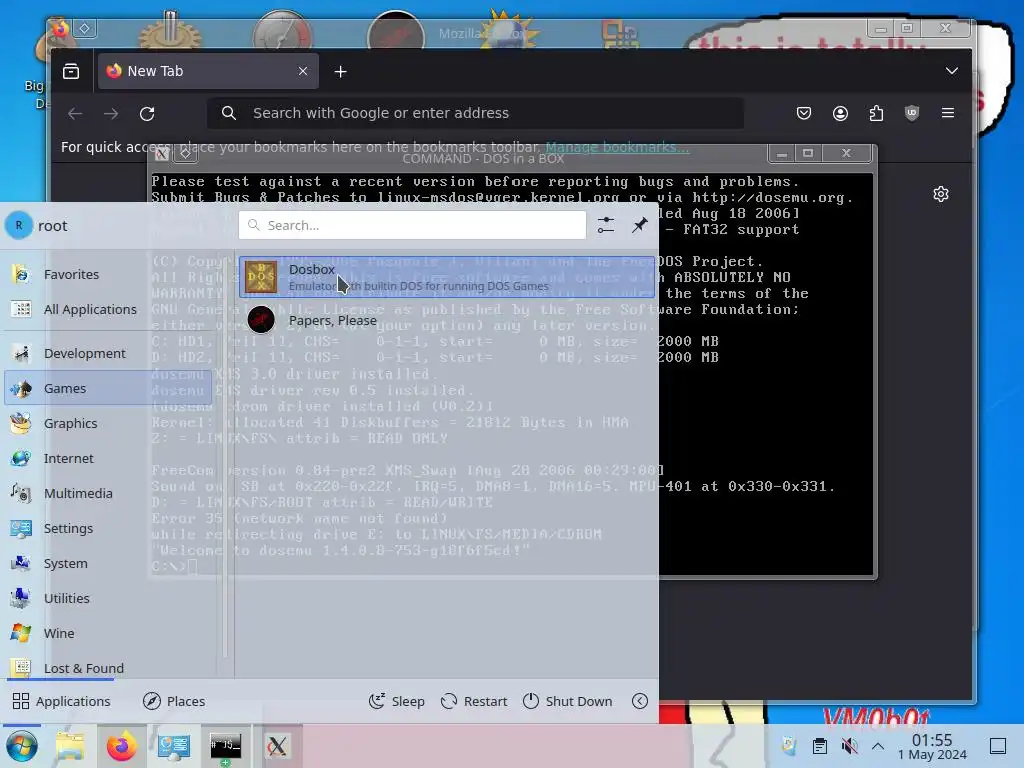Open Internet category

coord(108,458)
